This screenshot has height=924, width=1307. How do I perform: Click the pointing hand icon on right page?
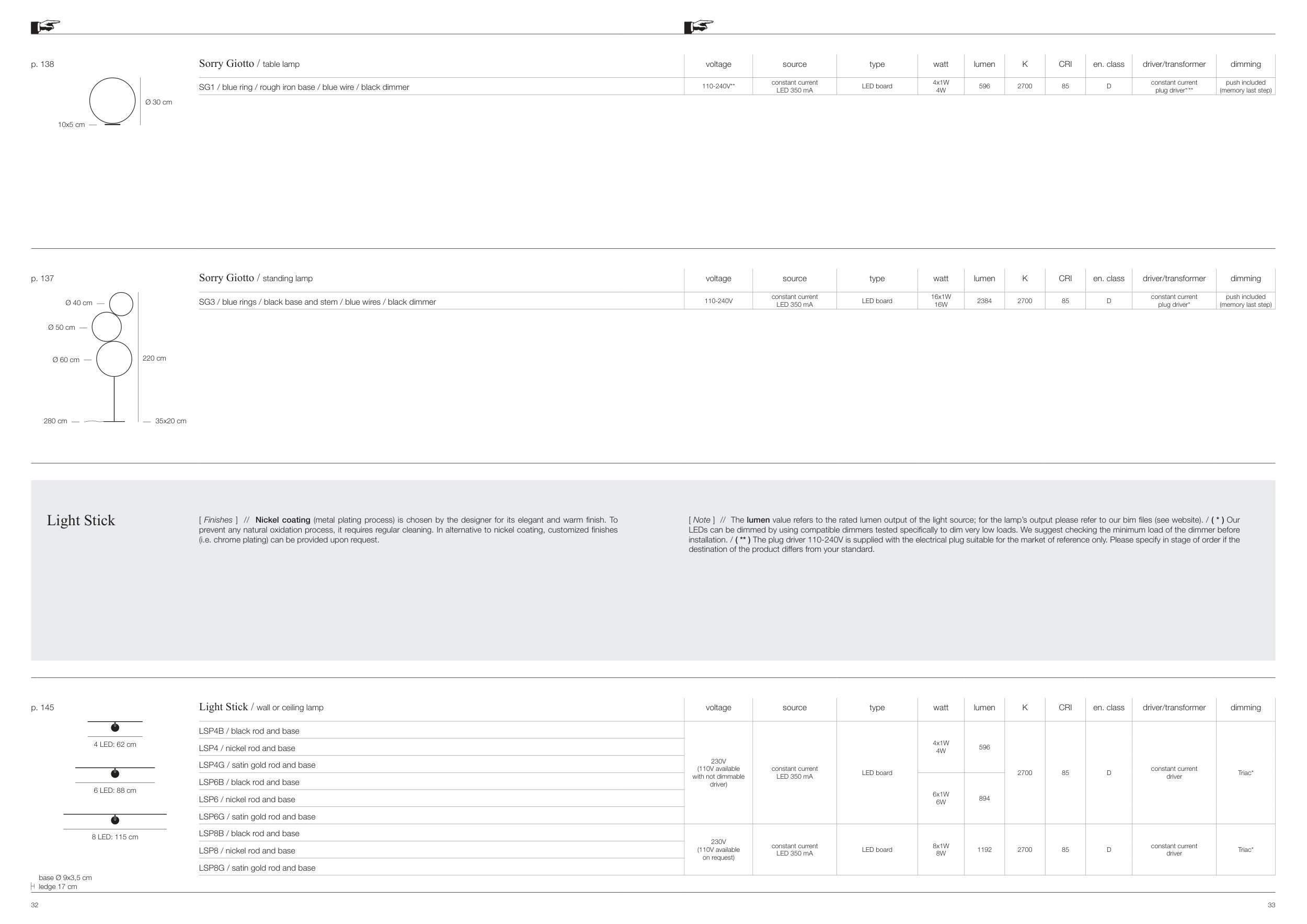pos(698,26)
